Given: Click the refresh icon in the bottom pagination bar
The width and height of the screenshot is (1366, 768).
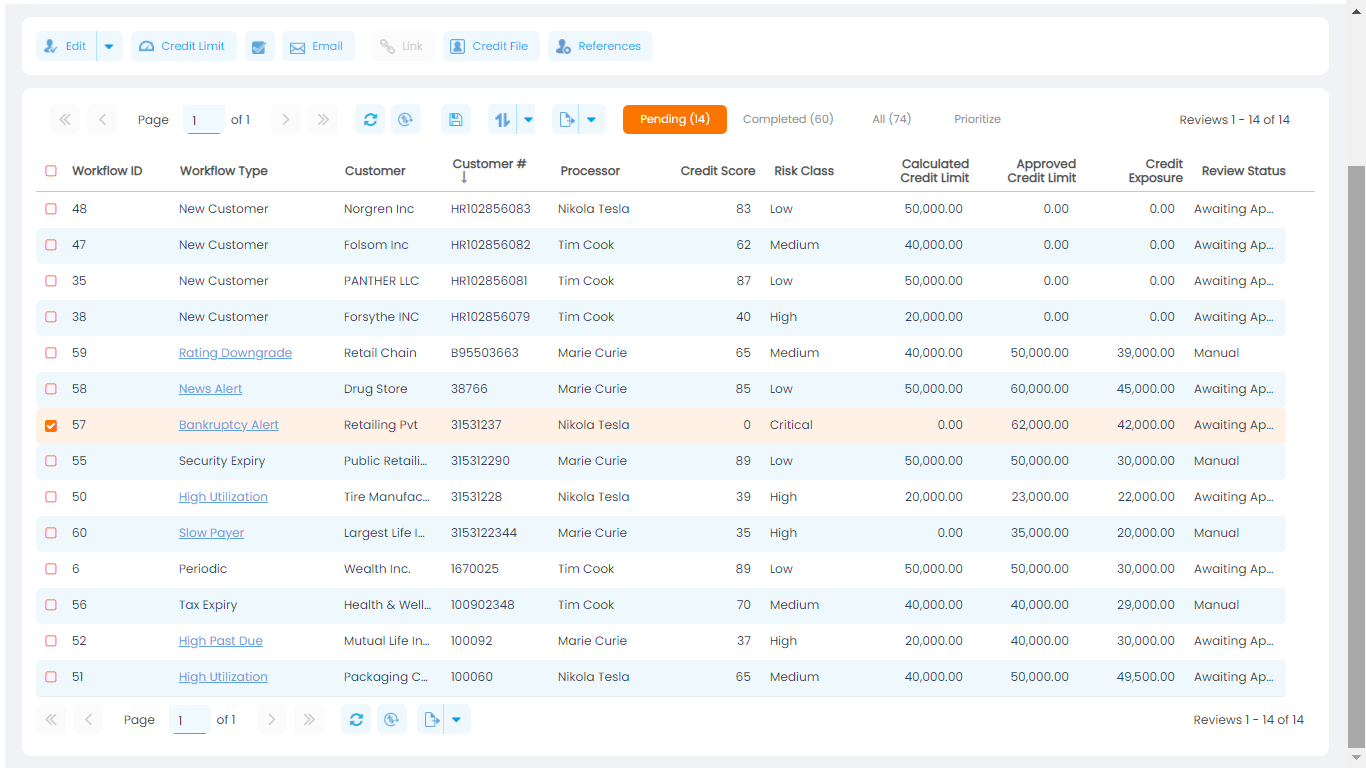Looking at the screenshot, I should click(x=356, y=720).
